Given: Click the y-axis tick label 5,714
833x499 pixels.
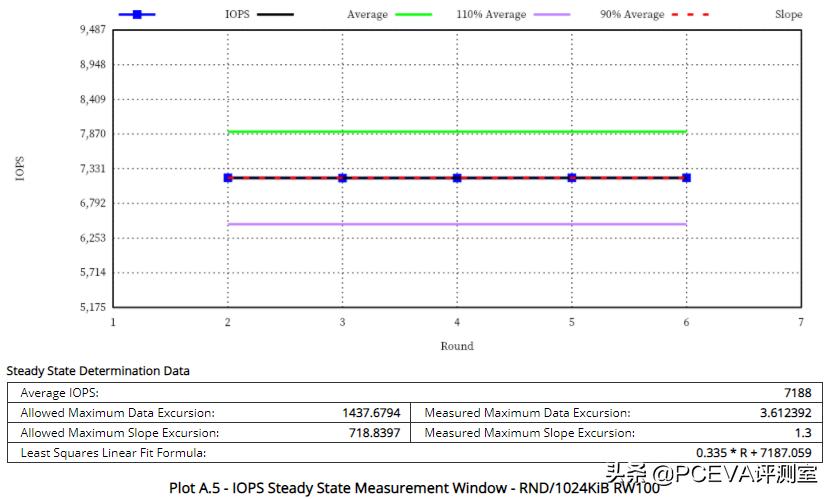Looking at the screenshot, I should pyautogui.click(x=93, y=272).
